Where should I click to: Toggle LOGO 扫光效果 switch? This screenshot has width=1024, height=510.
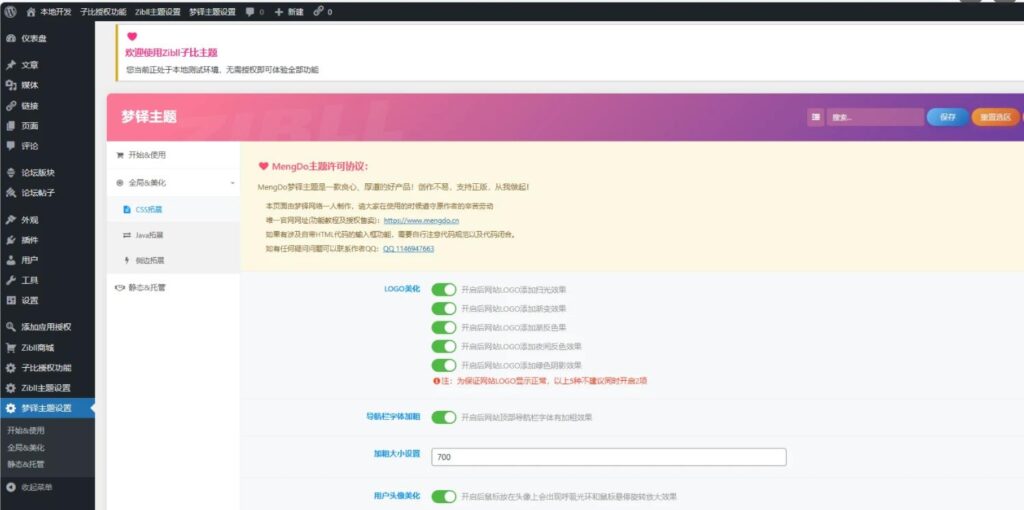click(443, 289)
